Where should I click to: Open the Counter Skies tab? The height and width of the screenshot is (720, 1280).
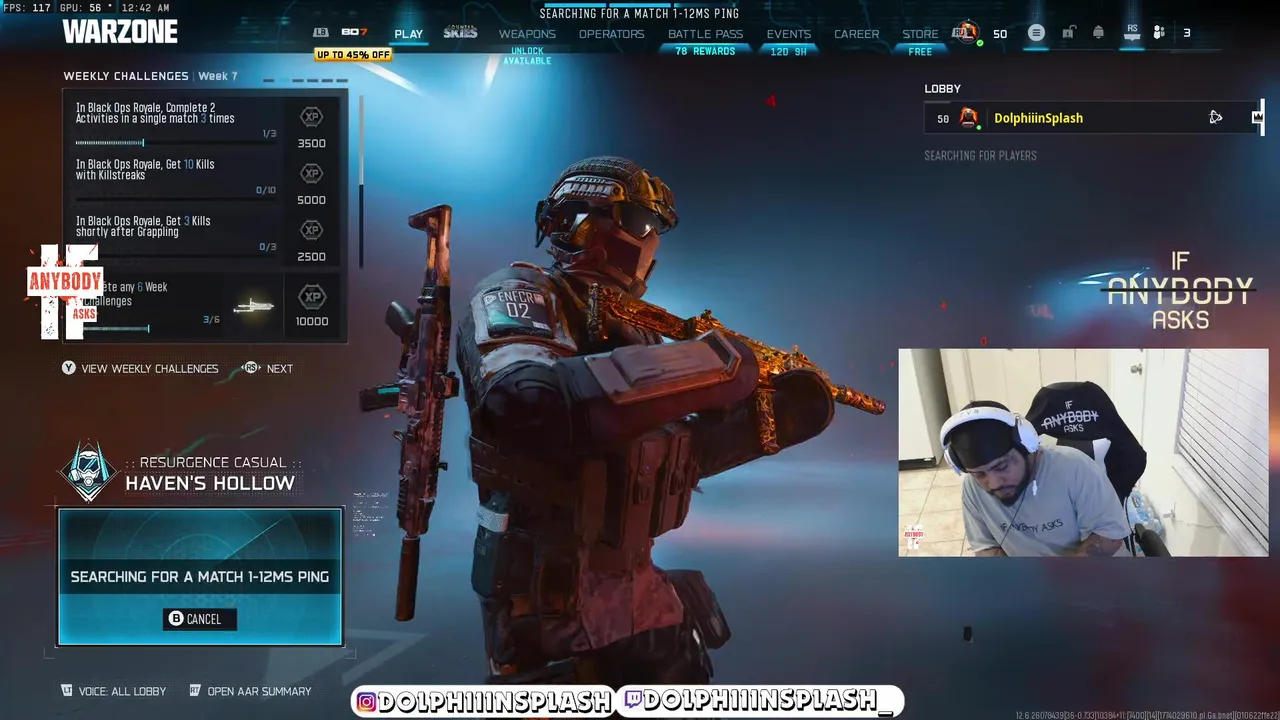(x=460, y=33)
